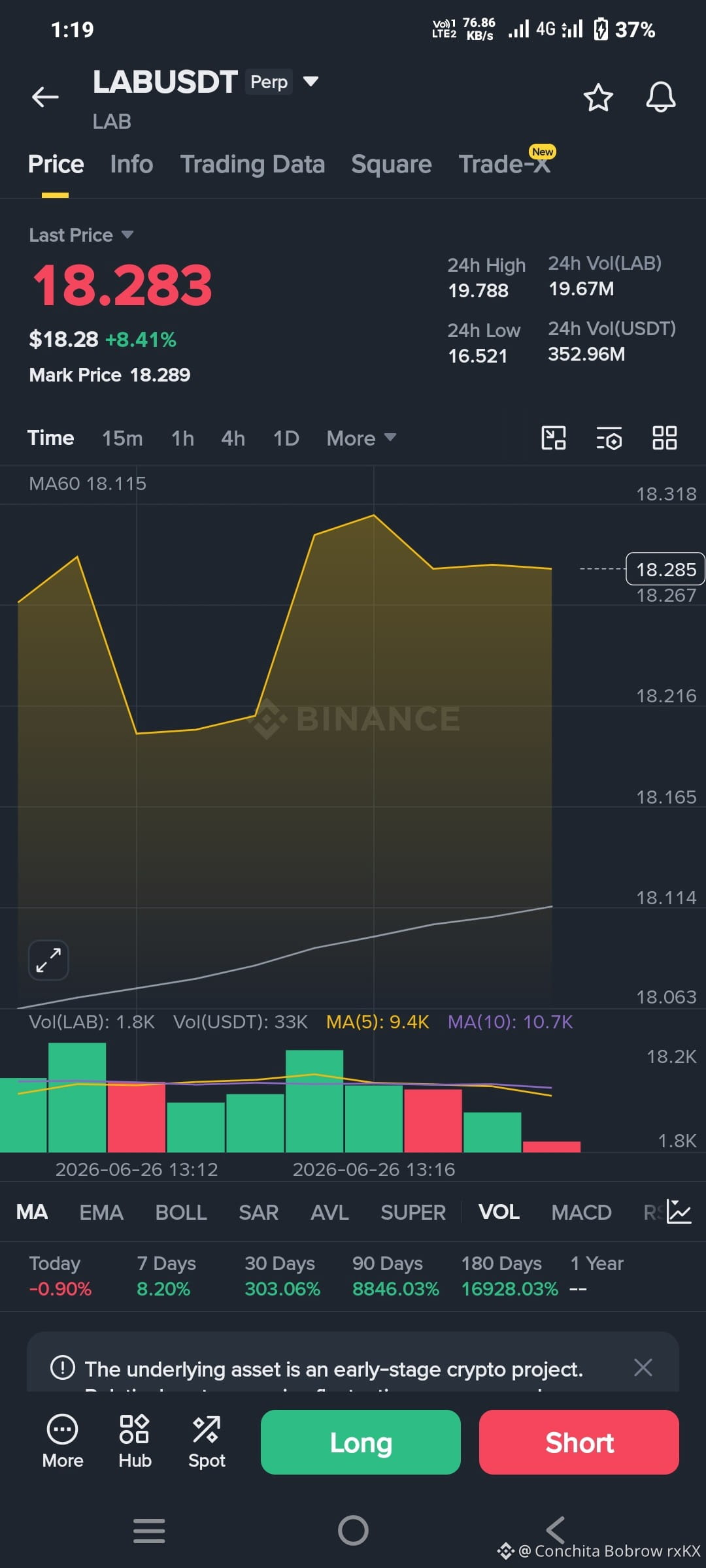Toggle the BOLL indicator
706x1568 pixels.
(x=181, y=1212)
